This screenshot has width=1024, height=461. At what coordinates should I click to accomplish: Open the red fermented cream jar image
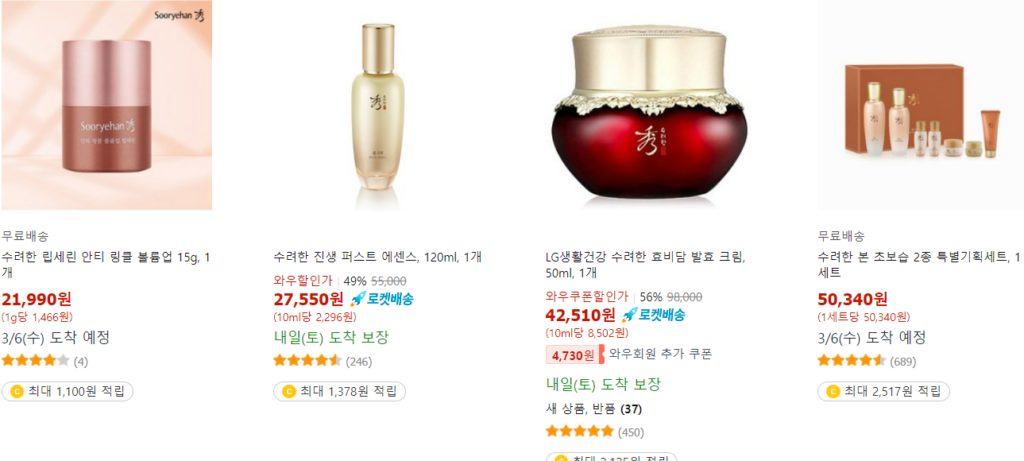tap(650, 105)
